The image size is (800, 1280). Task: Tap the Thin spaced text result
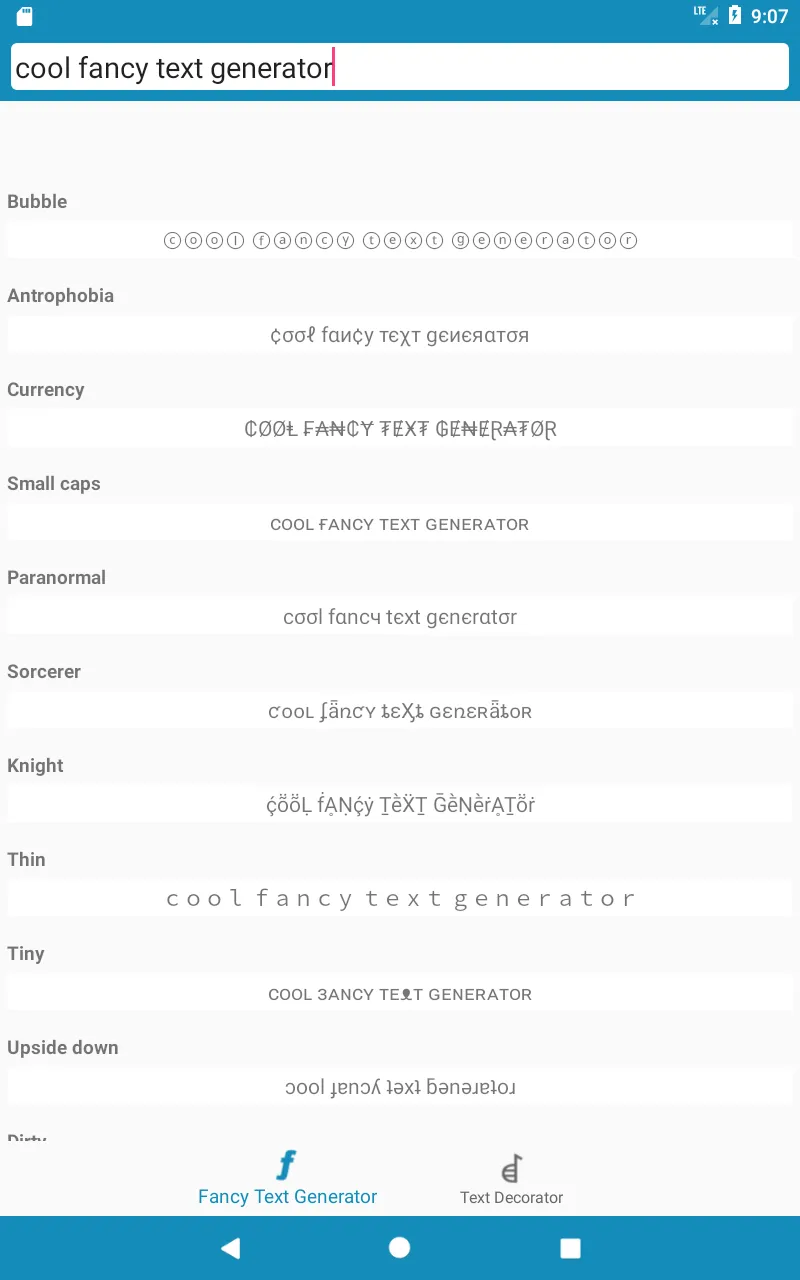pyautogui.click(x=400, y=899)
